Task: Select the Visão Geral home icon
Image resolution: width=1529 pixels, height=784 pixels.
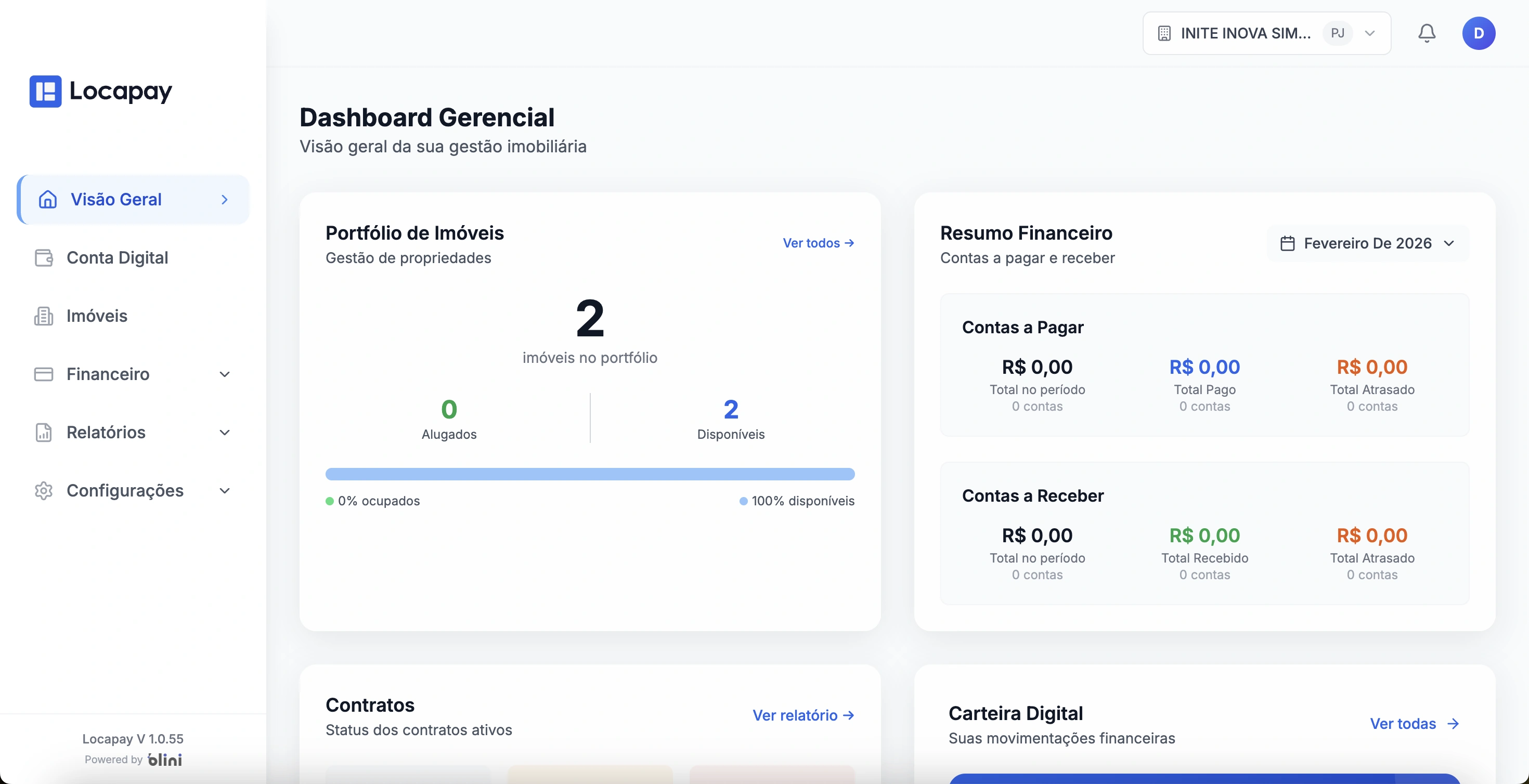Action: click(47, 200)
